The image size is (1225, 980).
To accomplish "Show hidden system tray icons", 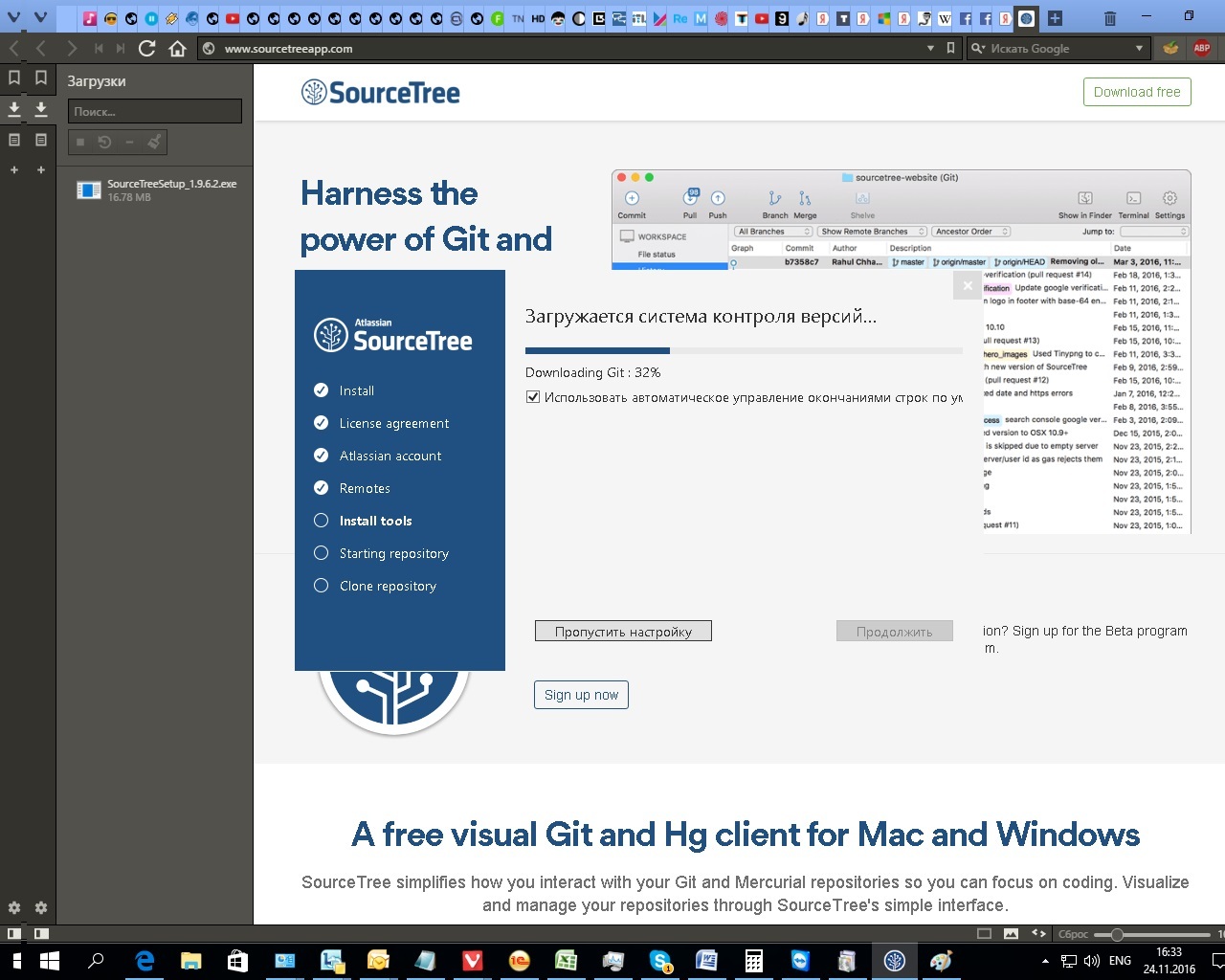I will (1045, 961).
